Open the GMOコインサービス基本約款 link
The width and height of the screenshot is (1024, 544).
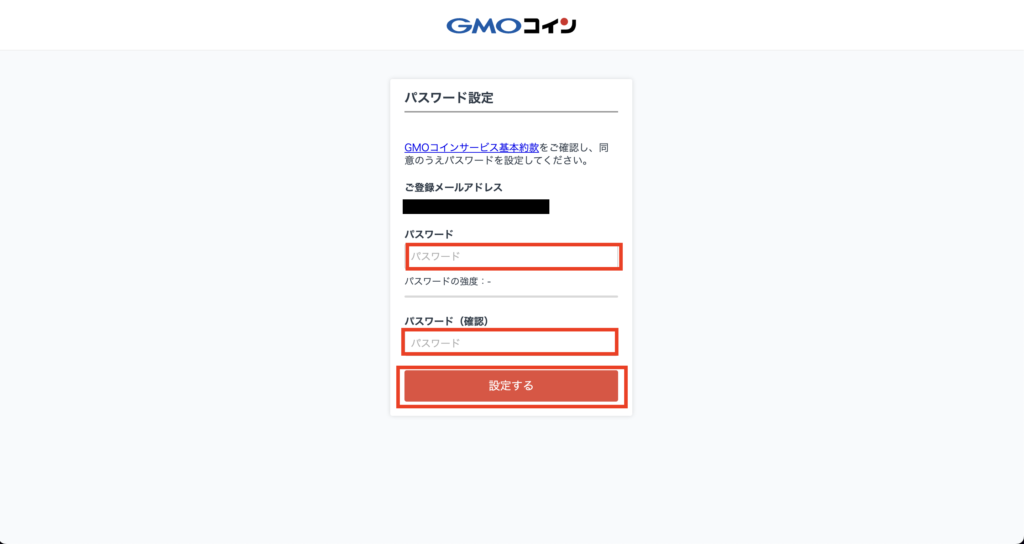(x=472, y=148)
